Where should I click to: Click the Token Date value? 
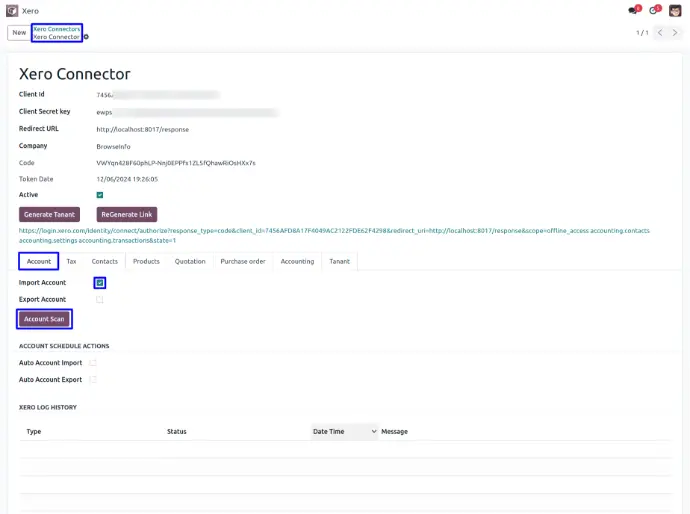coord(127,179)
